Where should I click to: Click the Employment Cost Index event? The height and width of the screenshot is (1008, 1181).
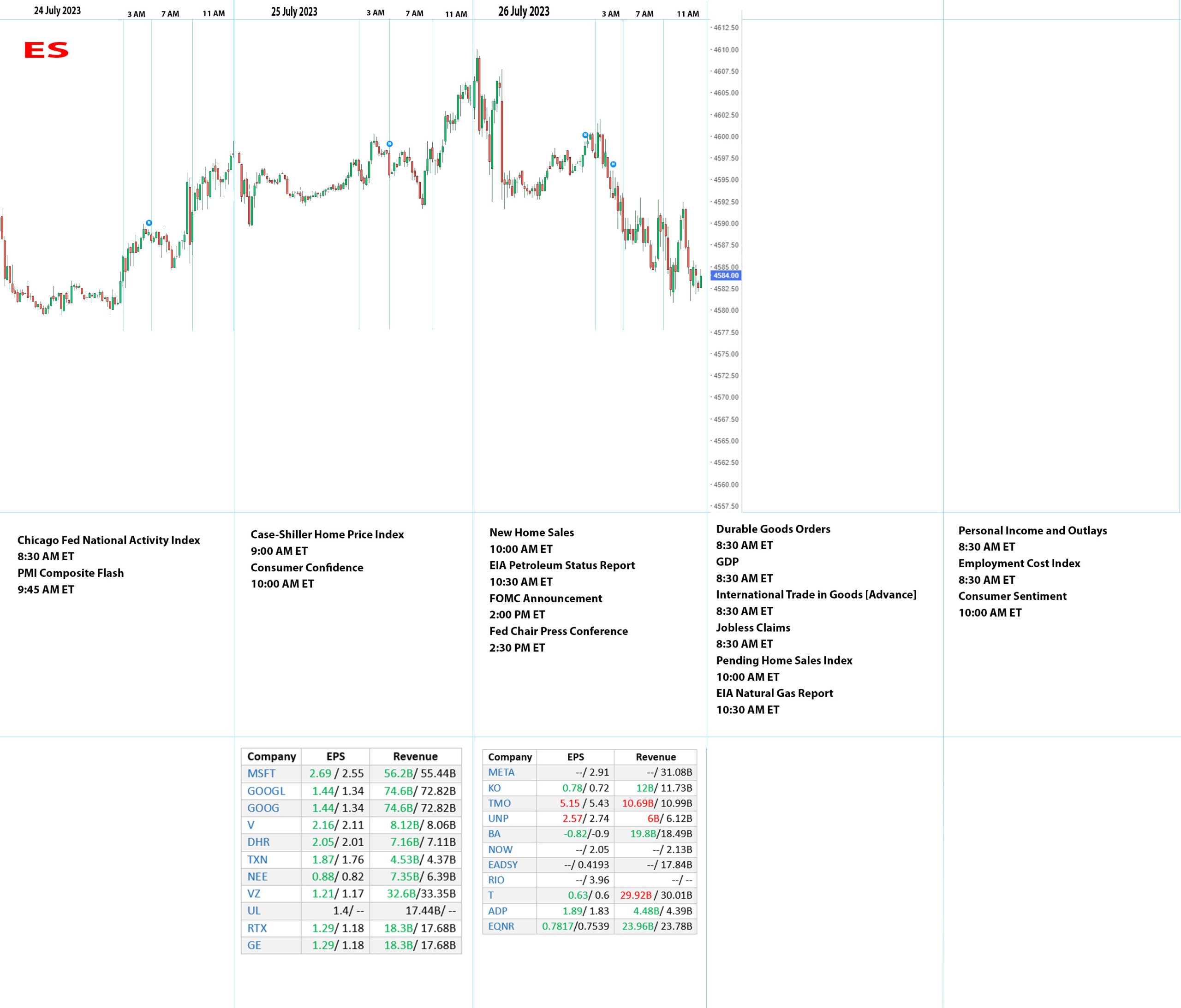click(1019, 563)
